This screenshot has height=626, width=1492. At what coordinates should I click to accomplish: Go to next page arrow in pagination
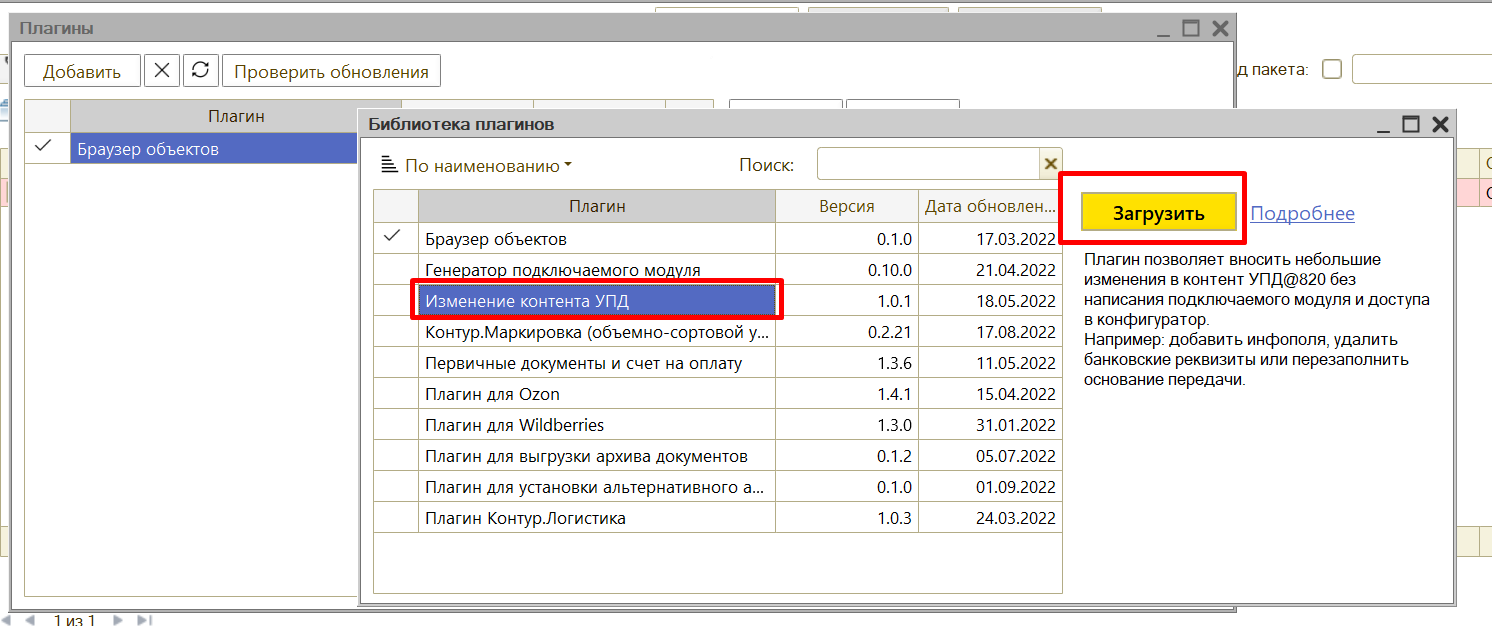(118, 620)
